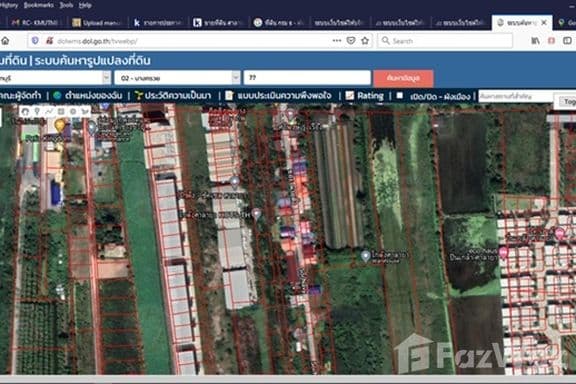576x384 pixels.
Task: Open the 02 district dropdown
Action: [177, 78]
